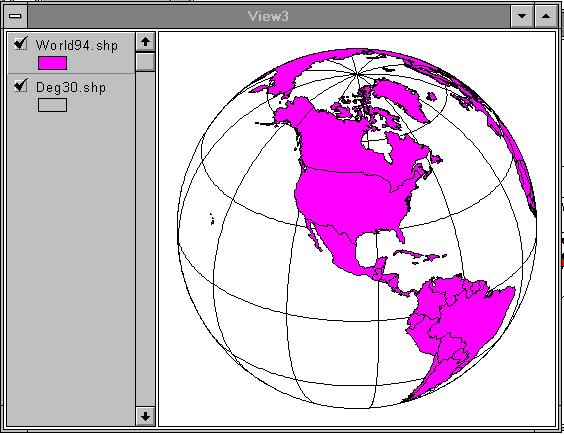This screenshot has height=435, width=564.
Task: Click the minimize down-arrow button of View3
Action: pos(522,16)
